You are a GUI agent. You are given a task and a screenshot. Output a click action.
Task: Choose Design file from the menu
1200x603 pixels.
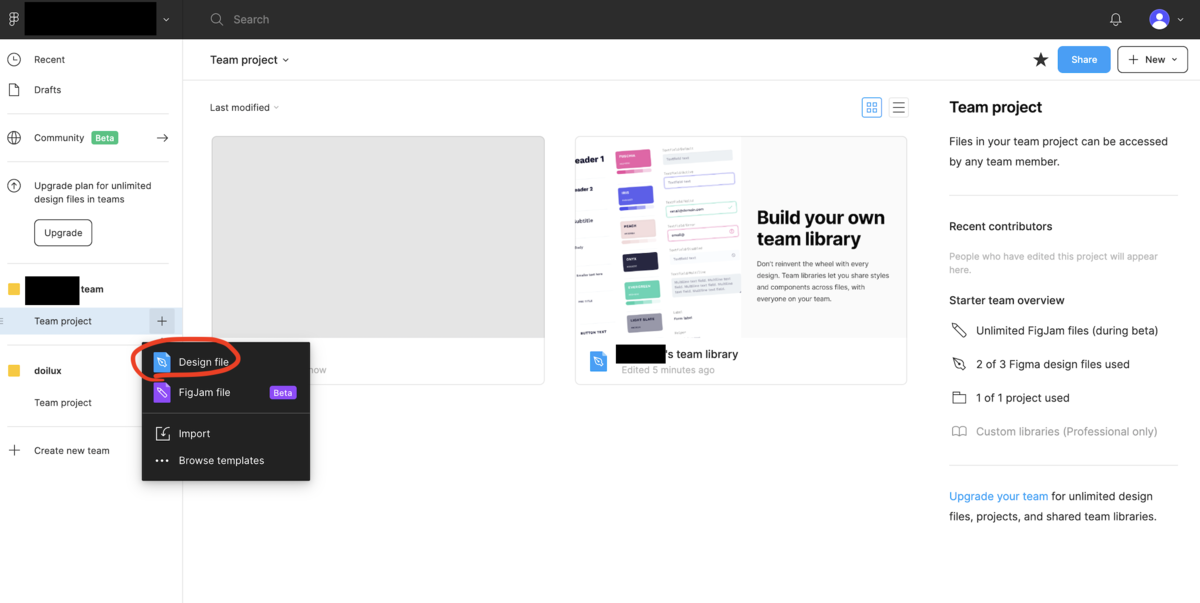click(x=226, y=362)
